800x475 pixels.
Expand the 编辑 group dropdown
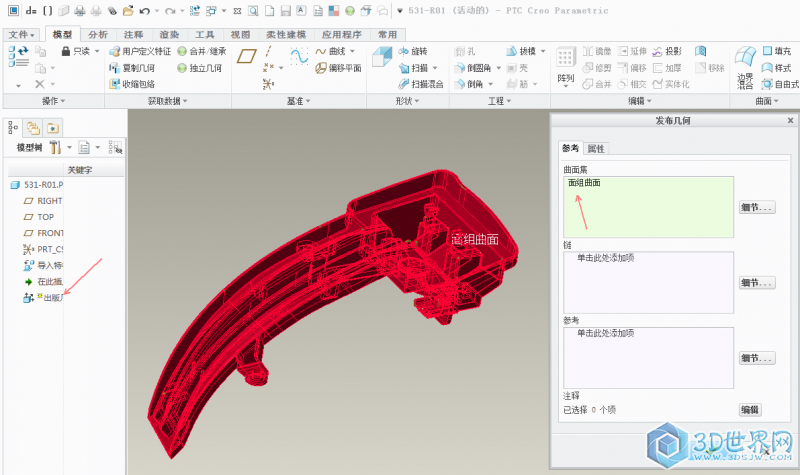click(640, 101)
